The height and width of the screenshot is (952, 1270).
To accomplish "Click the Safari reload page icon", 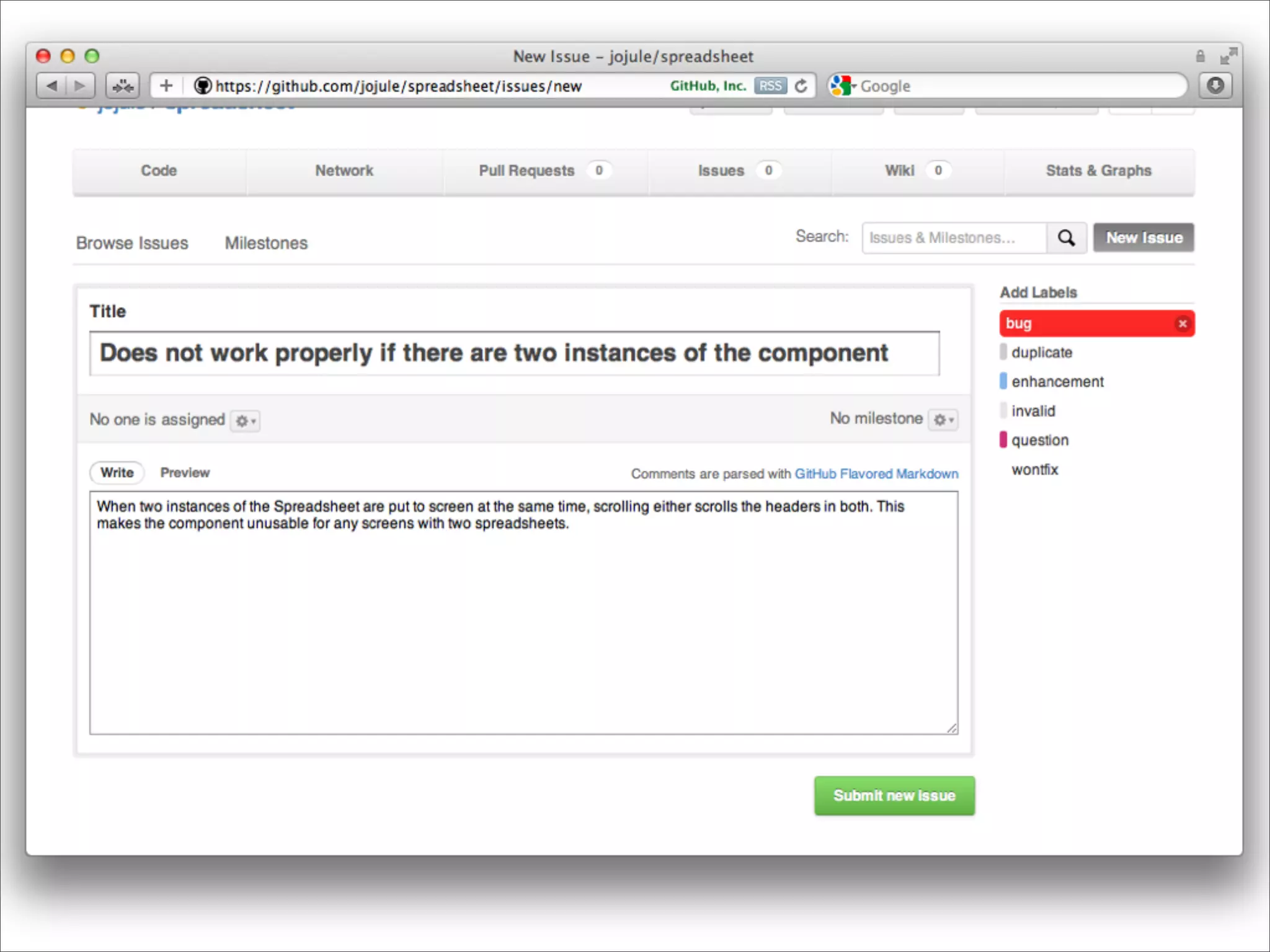I will tap(801, 86).
